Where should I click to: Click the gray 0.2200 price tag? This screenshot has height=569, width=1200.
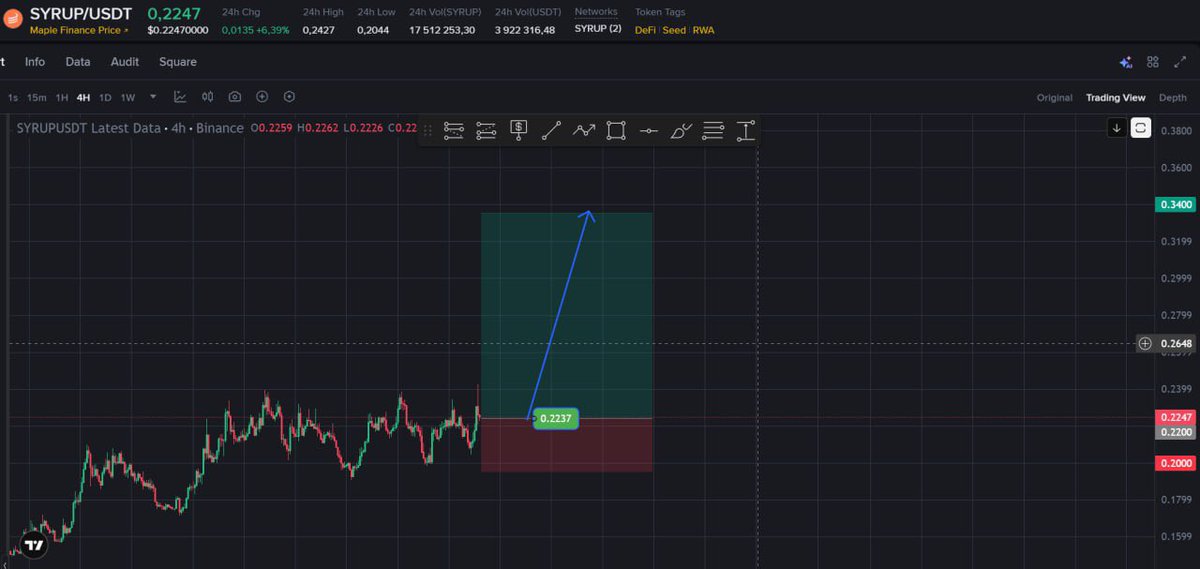[1175, 432]
